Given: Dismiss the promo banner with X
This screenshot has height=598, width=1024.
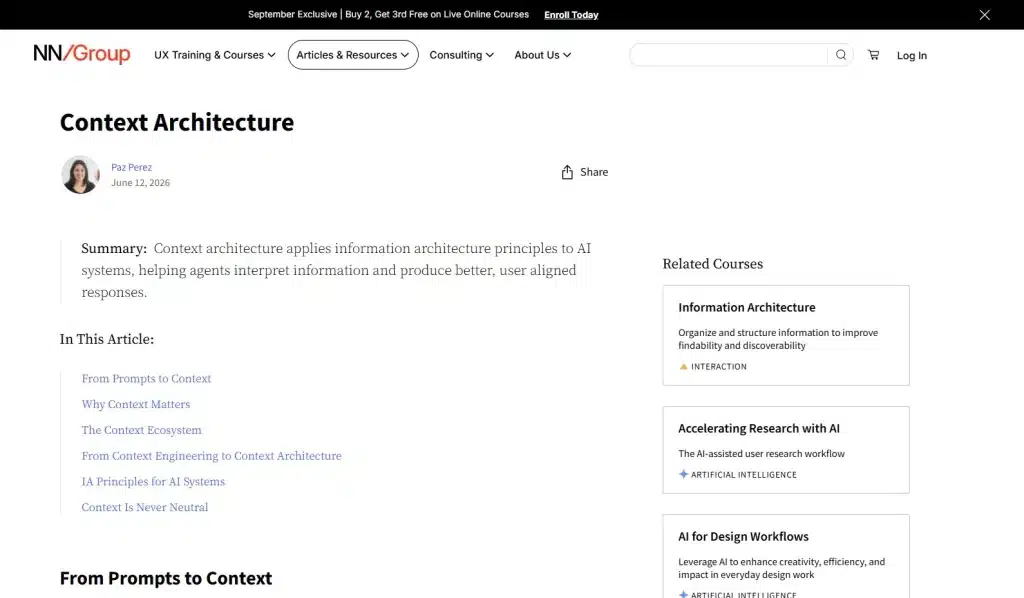Looking at the screenshot, I should (984, 14).
